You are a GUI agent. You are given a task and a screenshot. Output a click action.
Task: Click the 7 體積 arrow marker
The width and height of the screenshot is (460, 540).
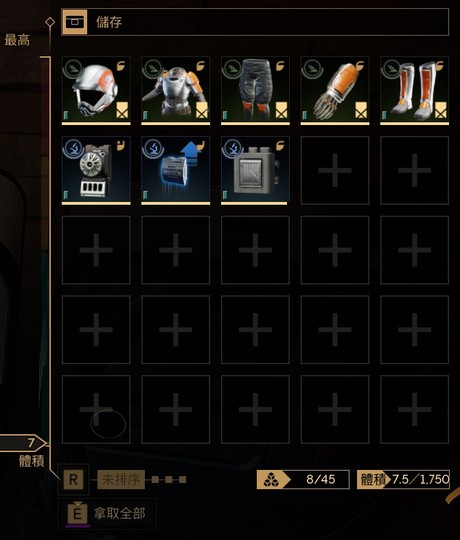[23, 443]
